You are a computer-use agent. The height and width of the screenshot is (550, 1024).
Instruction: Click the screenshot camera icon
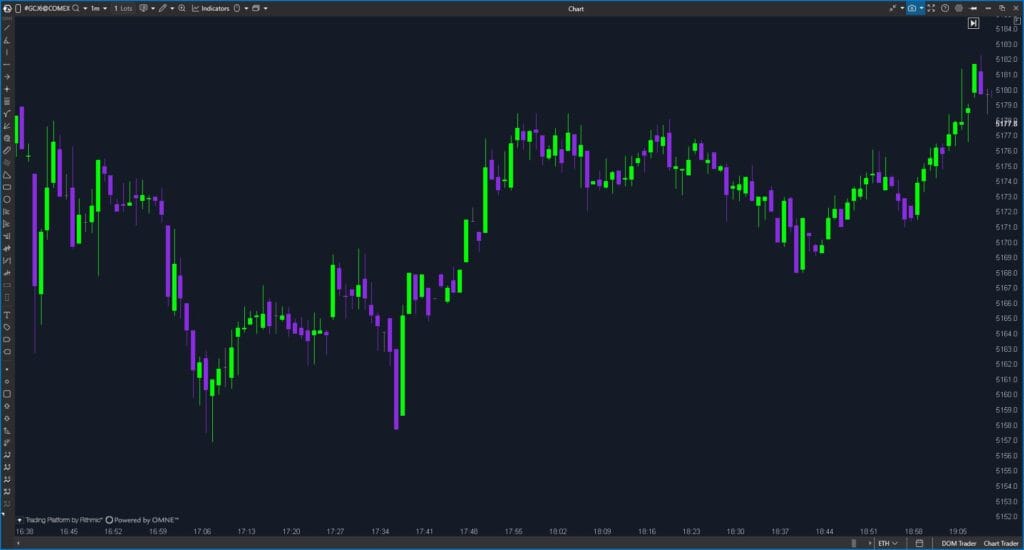(911, 8)
